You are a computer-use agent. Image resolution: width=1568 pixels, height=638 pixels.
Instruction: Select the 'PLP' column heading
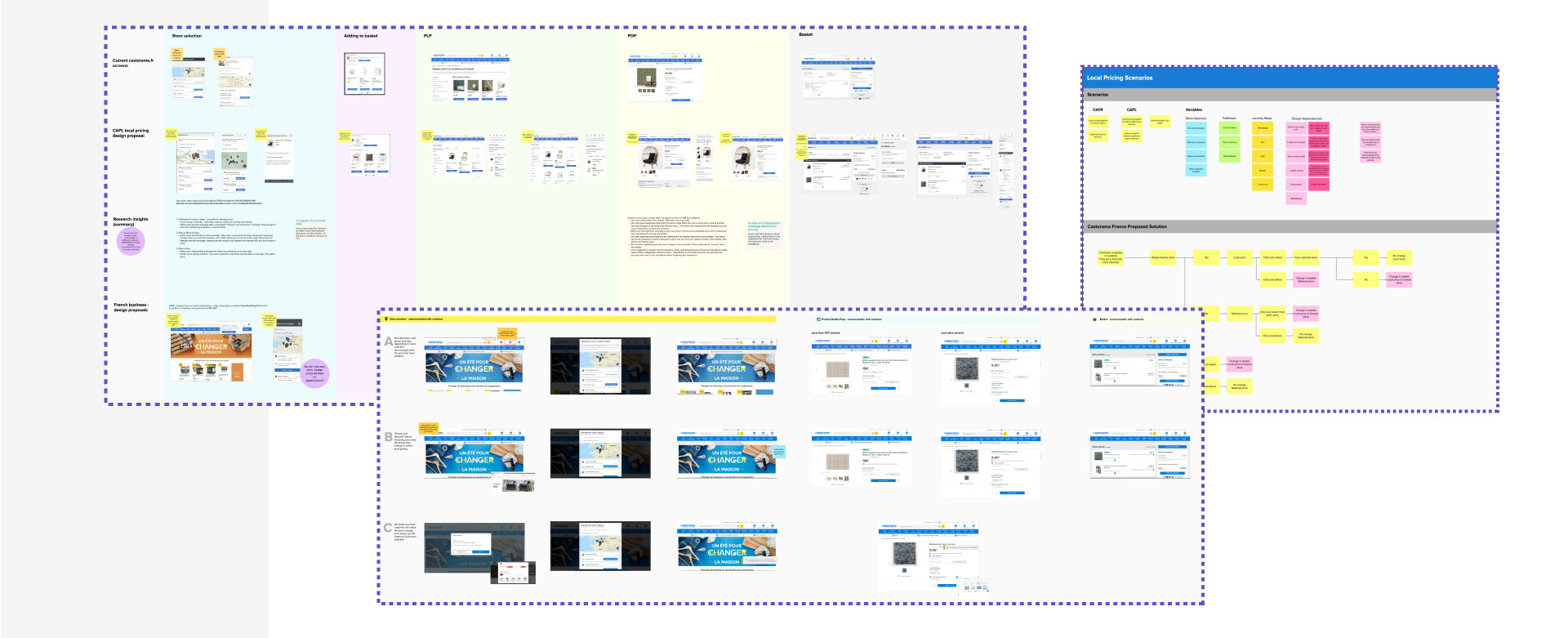tap(427, 36)
